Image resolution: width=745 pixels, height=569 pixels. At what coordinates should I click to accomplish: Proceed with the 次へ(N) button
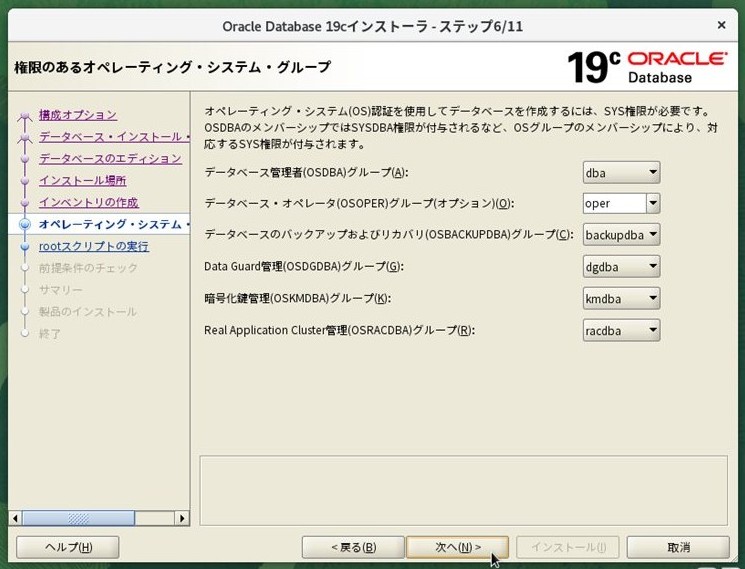pos(458,547)
